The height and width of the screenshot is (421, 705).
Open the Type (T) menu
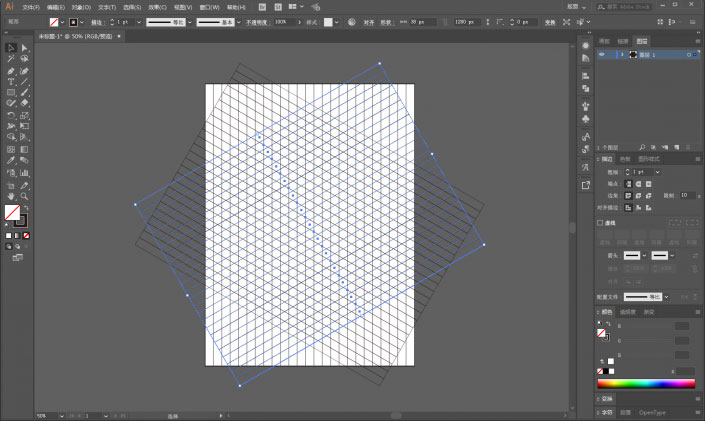click(x=107, y=7)
